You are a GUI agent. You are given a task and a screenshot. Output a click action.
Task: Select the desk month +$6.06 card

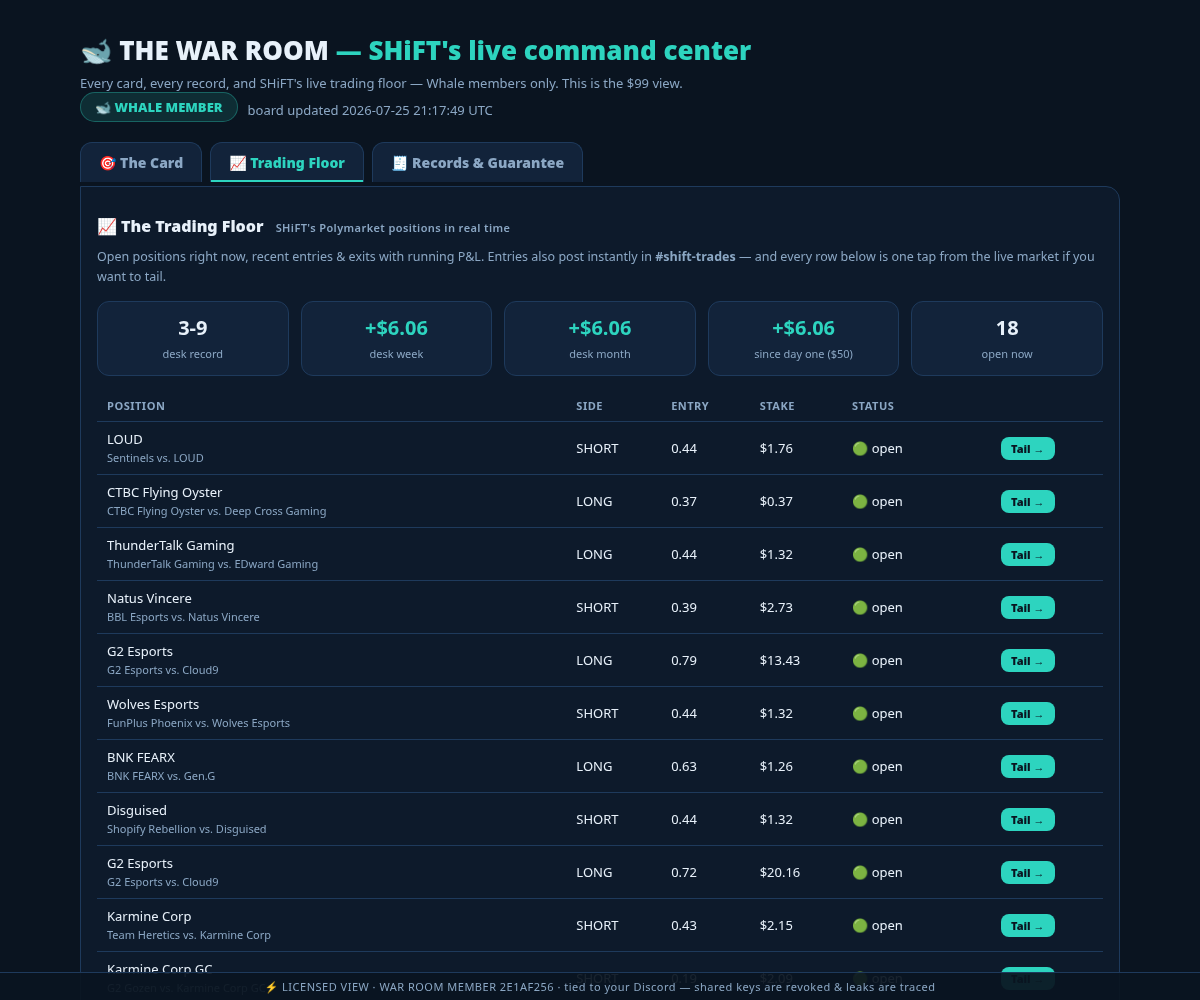pyautogui.click(x=600, y=338)
